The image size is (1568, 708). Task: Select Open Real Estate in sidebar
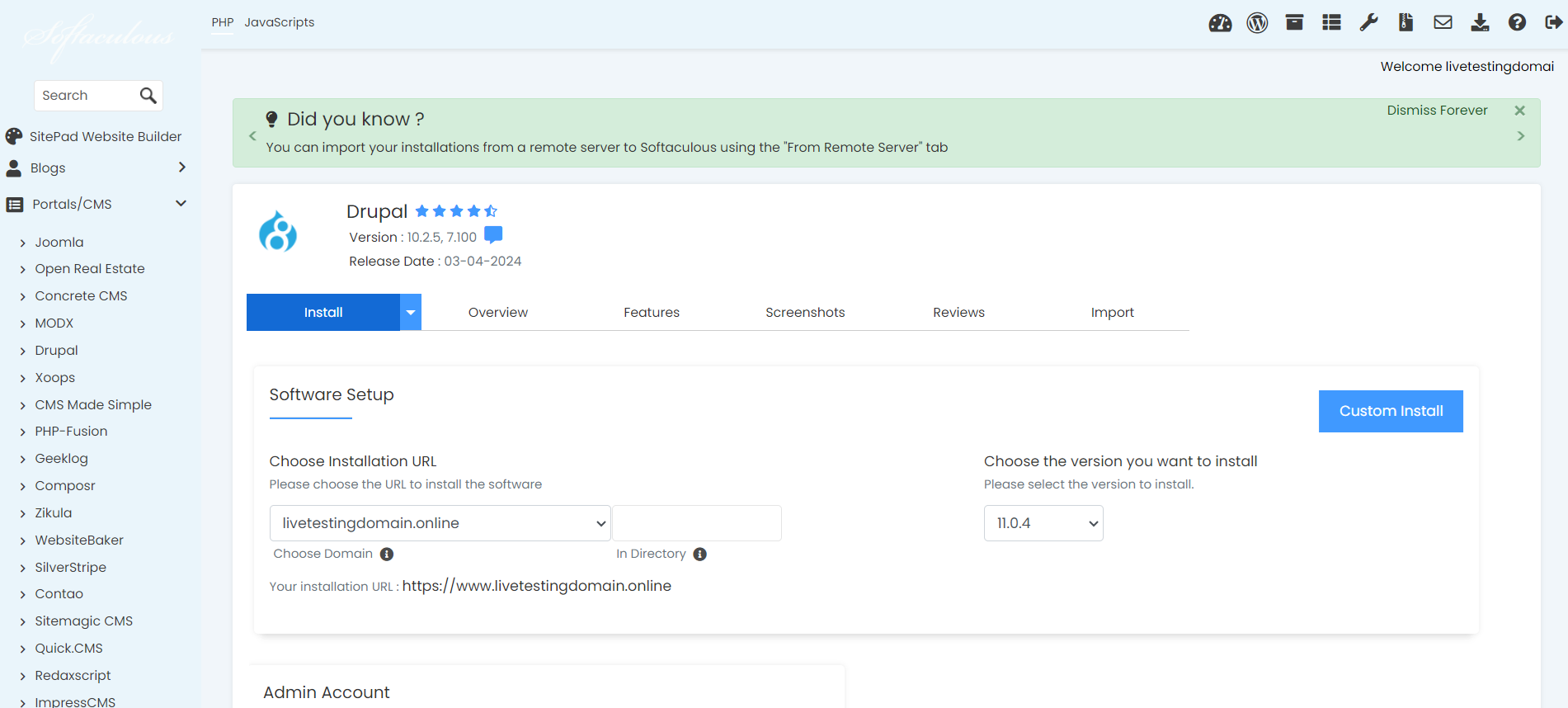pos(90,269)
